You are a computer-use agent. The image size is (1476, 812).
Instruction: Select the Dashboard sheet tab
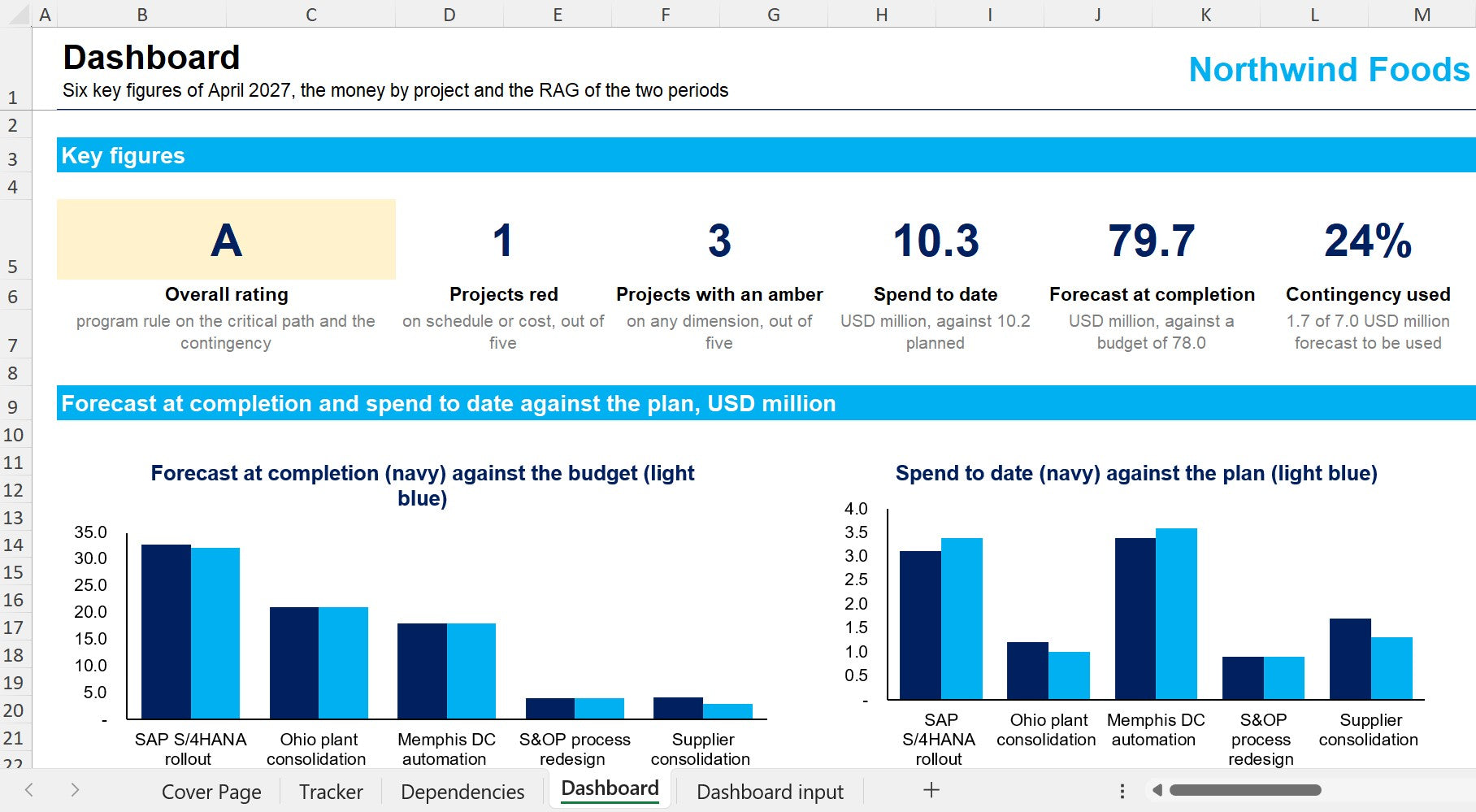coord(610,788)
